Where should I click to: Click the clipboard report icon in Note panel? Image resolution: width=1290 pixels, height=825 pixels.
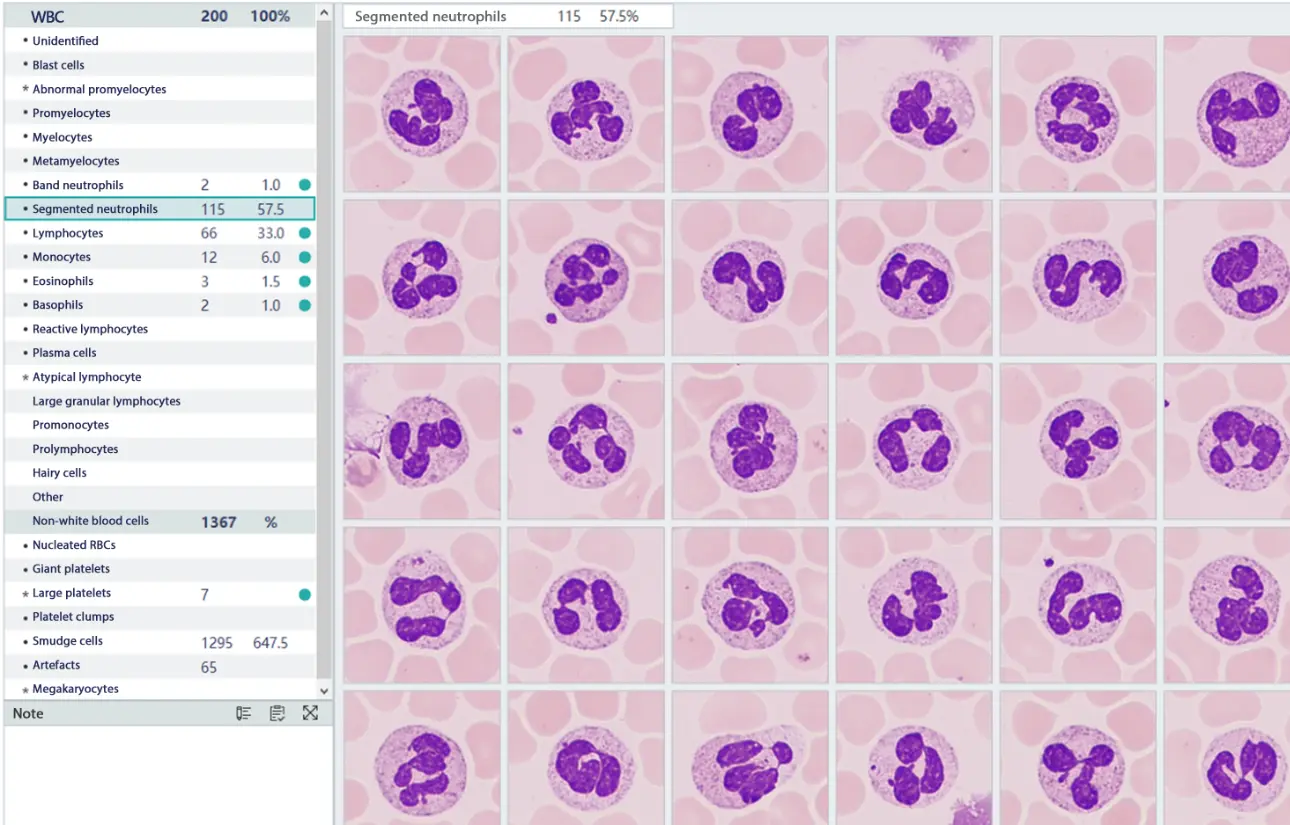pyautogui.click(x=277, y=712)
